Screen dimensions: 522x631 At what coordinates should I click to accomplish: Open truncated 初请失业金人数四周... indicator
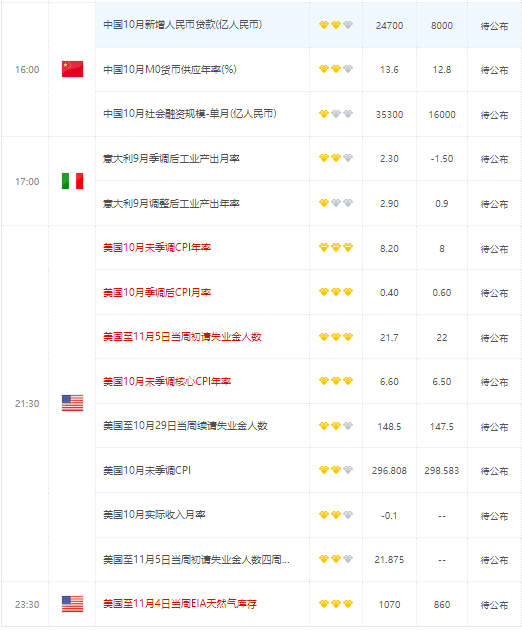click(196, 559)
